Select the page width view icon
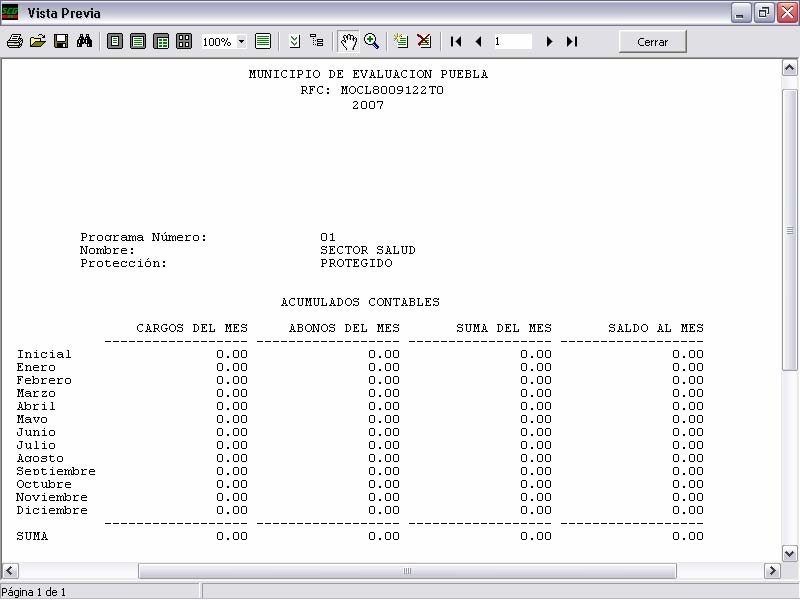This screenshot has height=600, width=800. (138, 41)
